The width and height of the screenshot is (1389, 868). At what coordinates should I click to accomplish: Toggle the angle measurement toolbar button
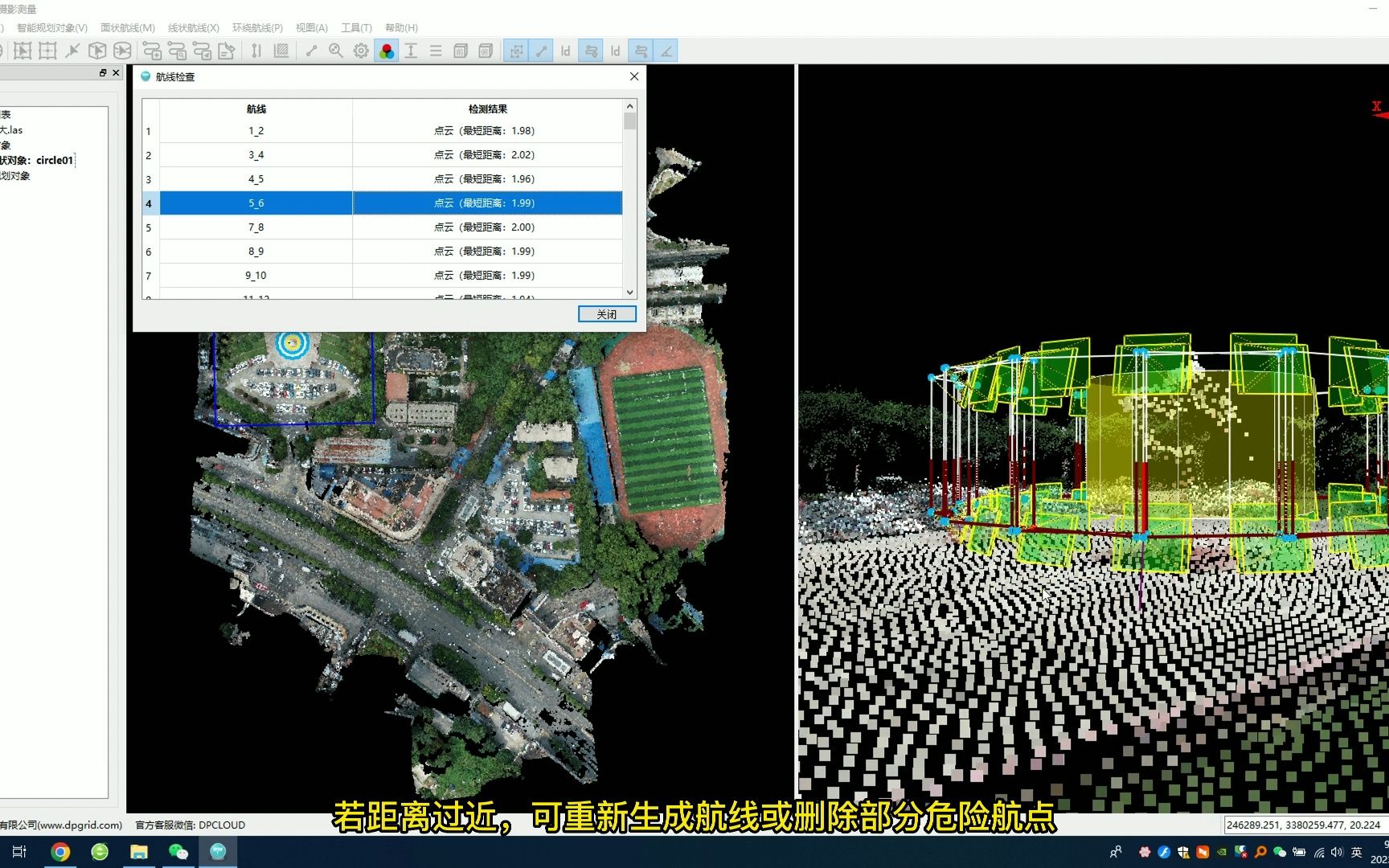[666, 51]
